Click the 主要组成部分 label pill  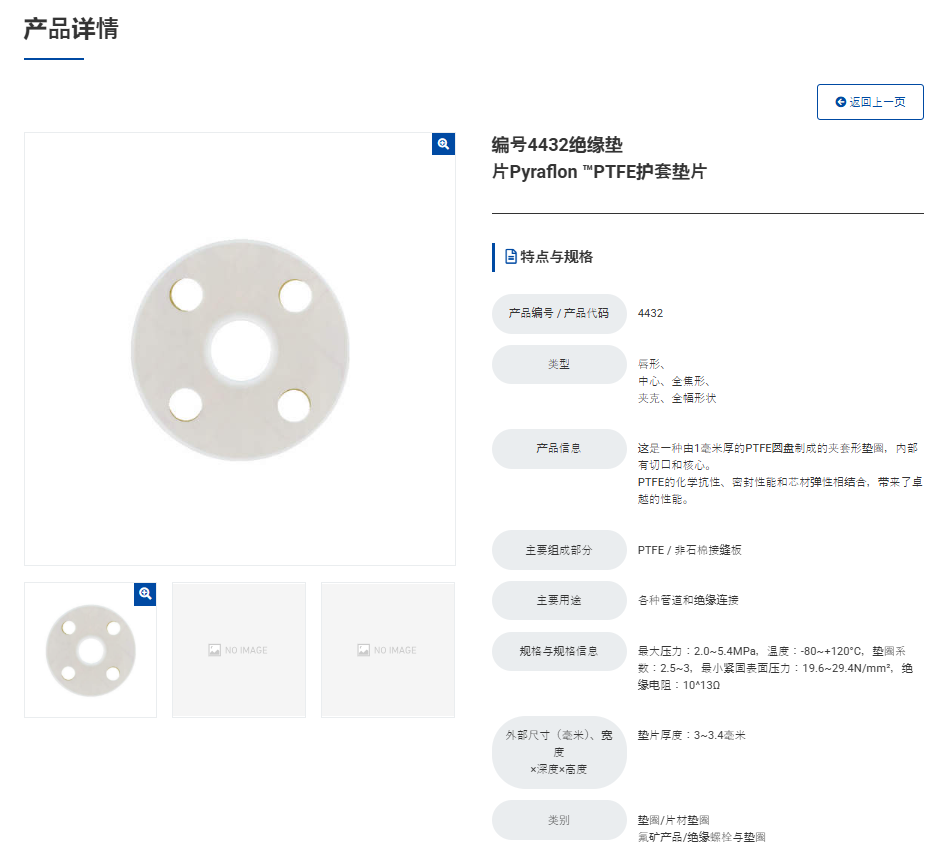coord(559,550)
